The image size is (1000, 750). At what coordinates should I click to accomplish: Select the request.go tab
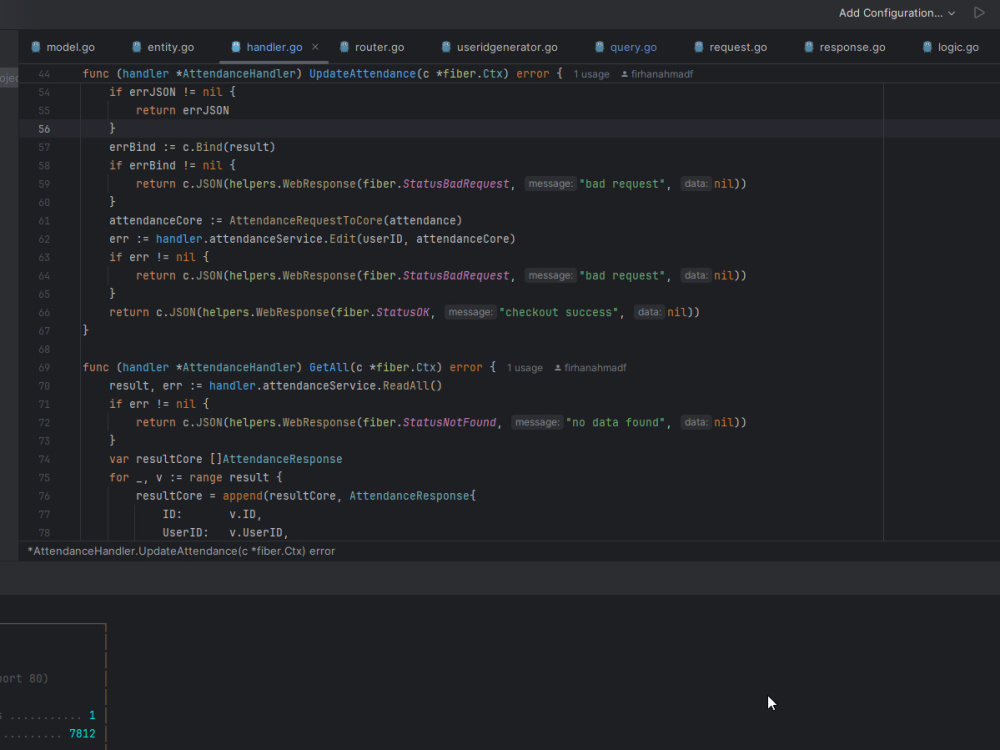(x=730, y=47)
